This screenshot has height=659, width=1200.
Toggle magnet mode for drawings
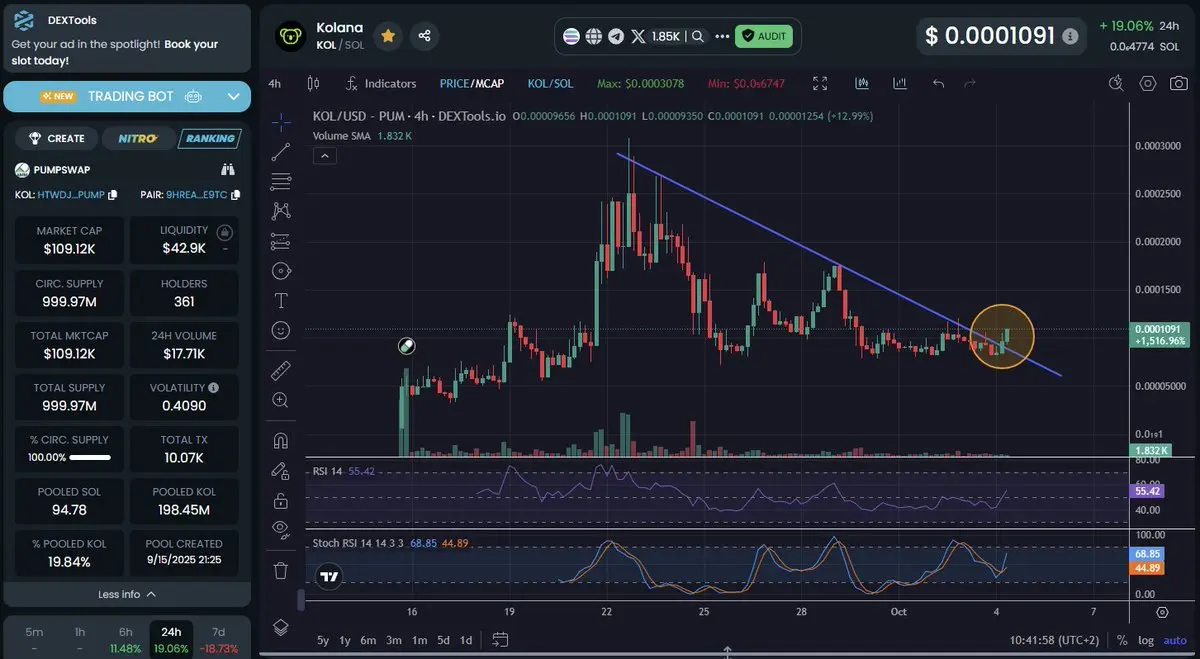[281, 441]
